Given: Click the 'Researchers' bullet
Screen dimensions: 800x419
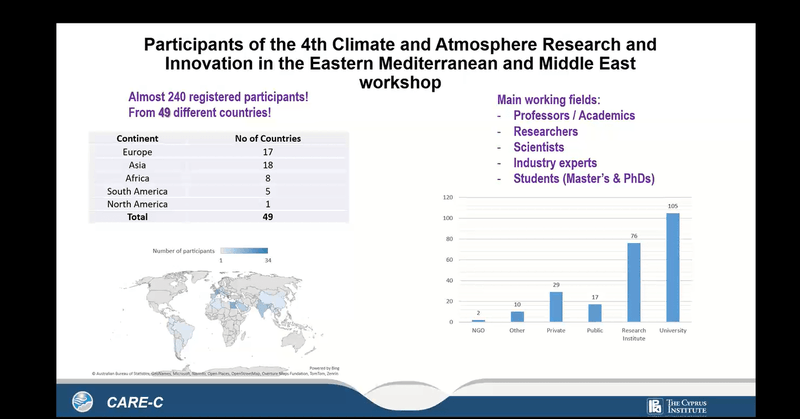Looking at the screenshot, I should point(545,132).
